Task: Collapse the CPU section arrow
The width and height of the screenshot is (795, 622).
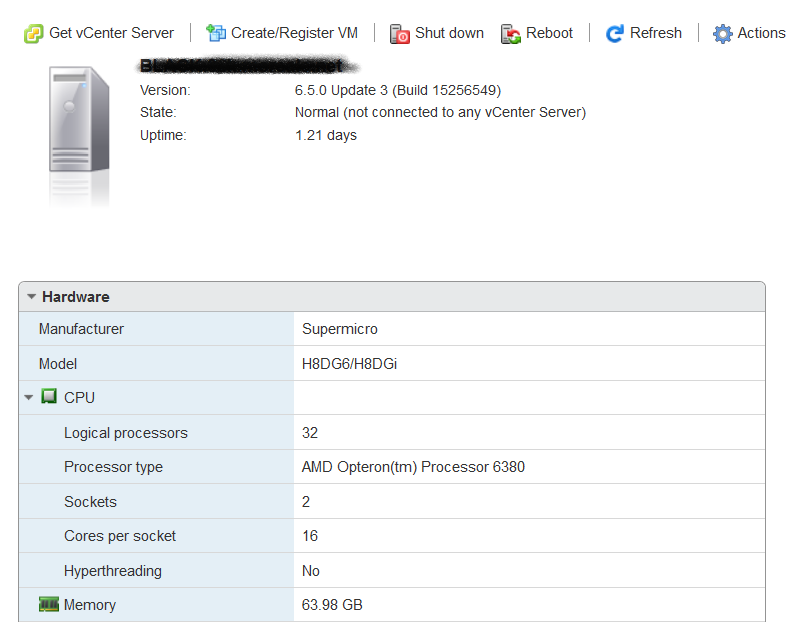Action: 28,398
